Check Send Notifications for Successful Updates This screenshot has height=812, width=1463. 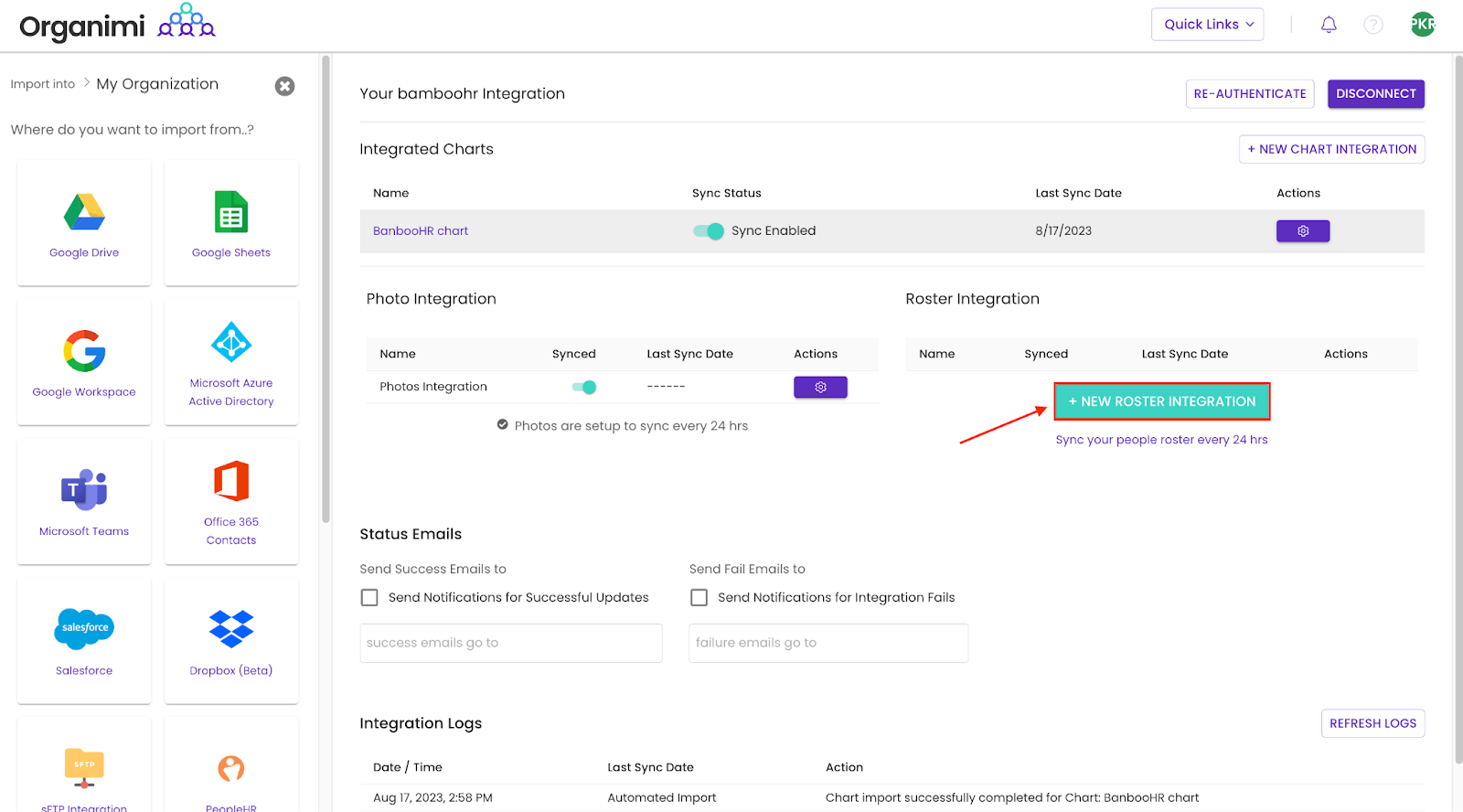pyautogui.click(x=369, y=597)
